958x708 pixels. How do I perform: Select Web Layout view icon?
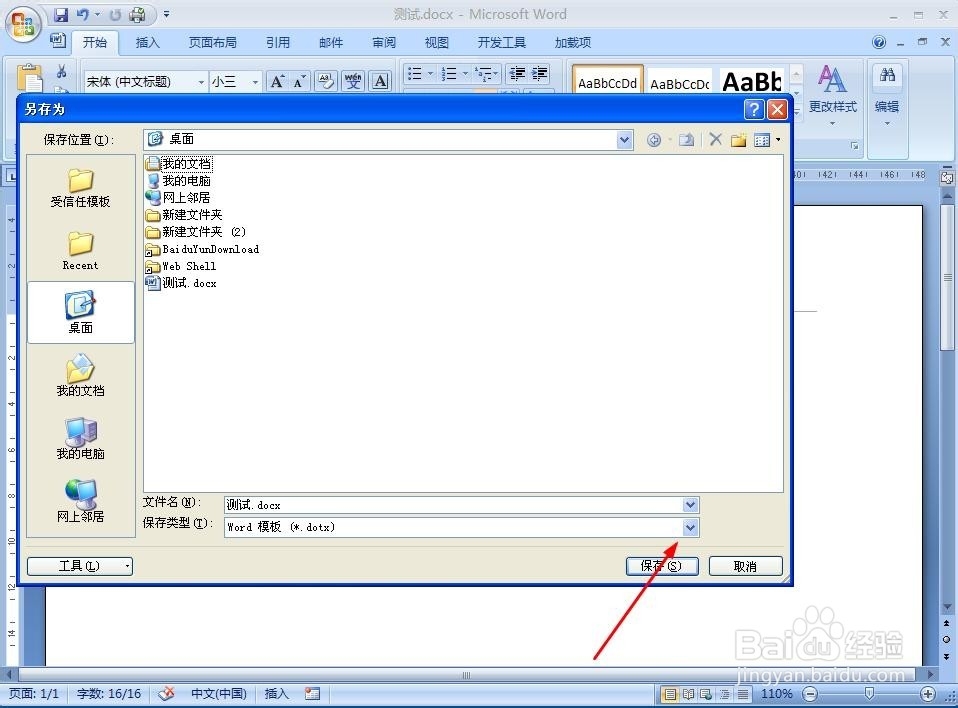(706, 694)
